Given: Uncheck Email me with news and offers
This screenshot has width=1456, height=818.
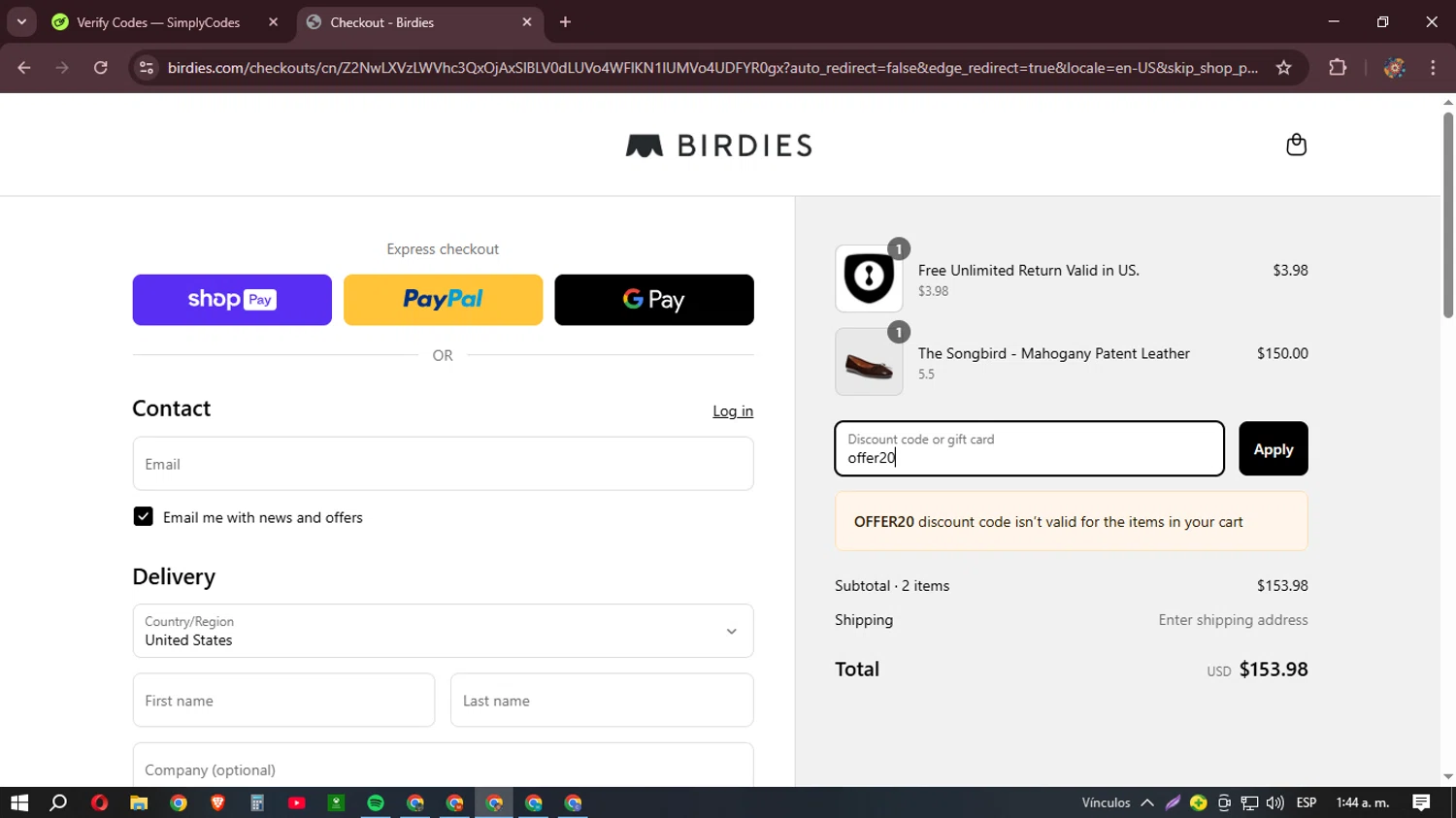Looking at the screenshot, I should tap(143, 517).
